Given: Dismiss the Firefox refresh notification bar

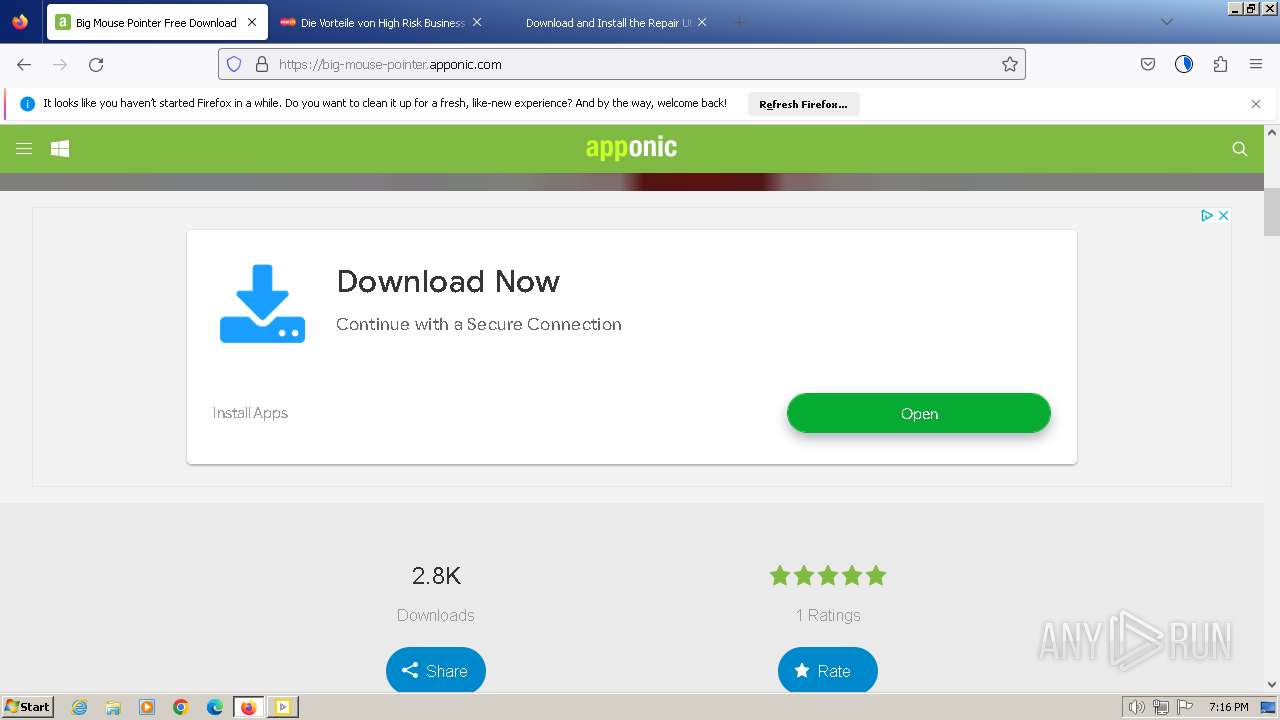Looking at the screenshot, I should point(1256,103).
